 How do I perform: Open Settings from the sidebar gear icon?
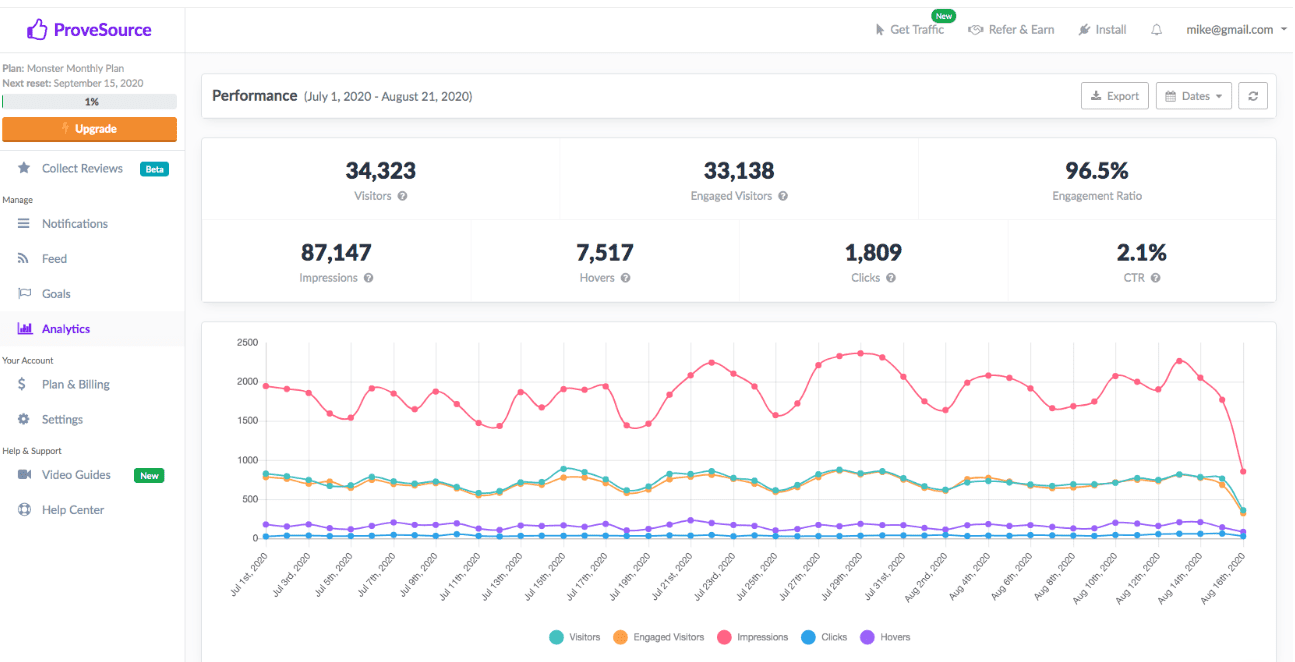[24, 419]
